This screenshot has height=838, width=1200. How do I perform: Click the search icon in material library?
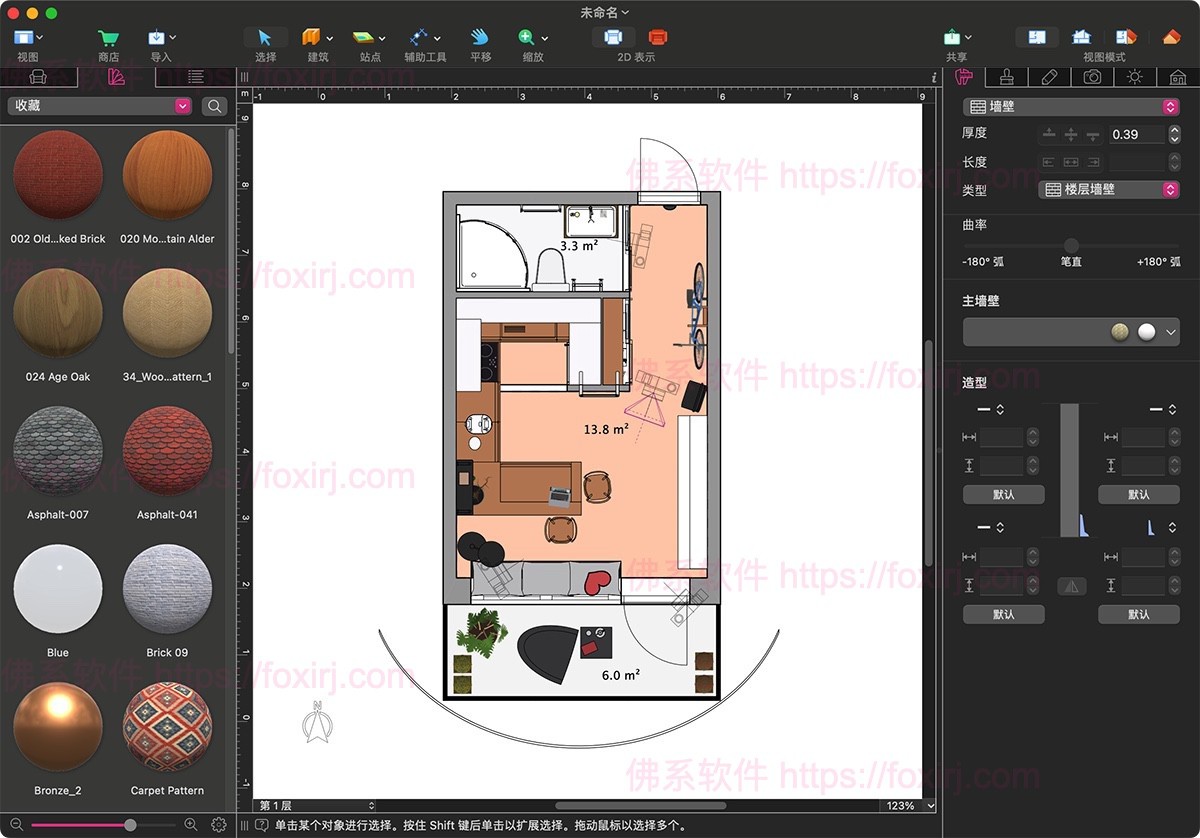[214, 105]
